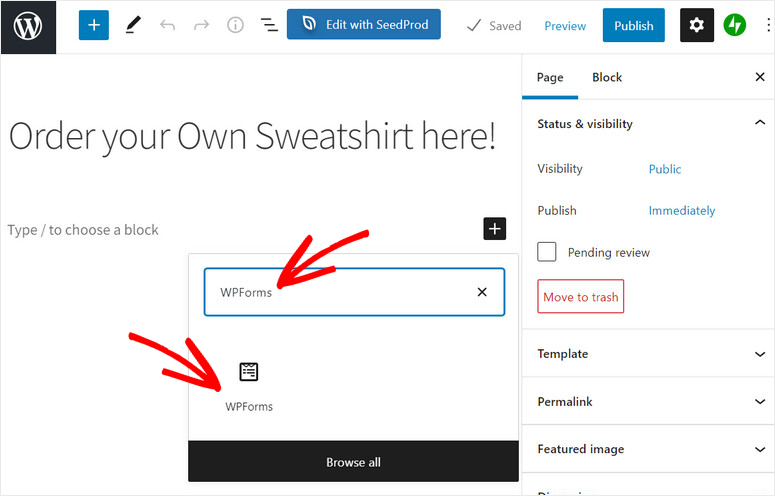Click Browse all blocks button

coord(353,462)
